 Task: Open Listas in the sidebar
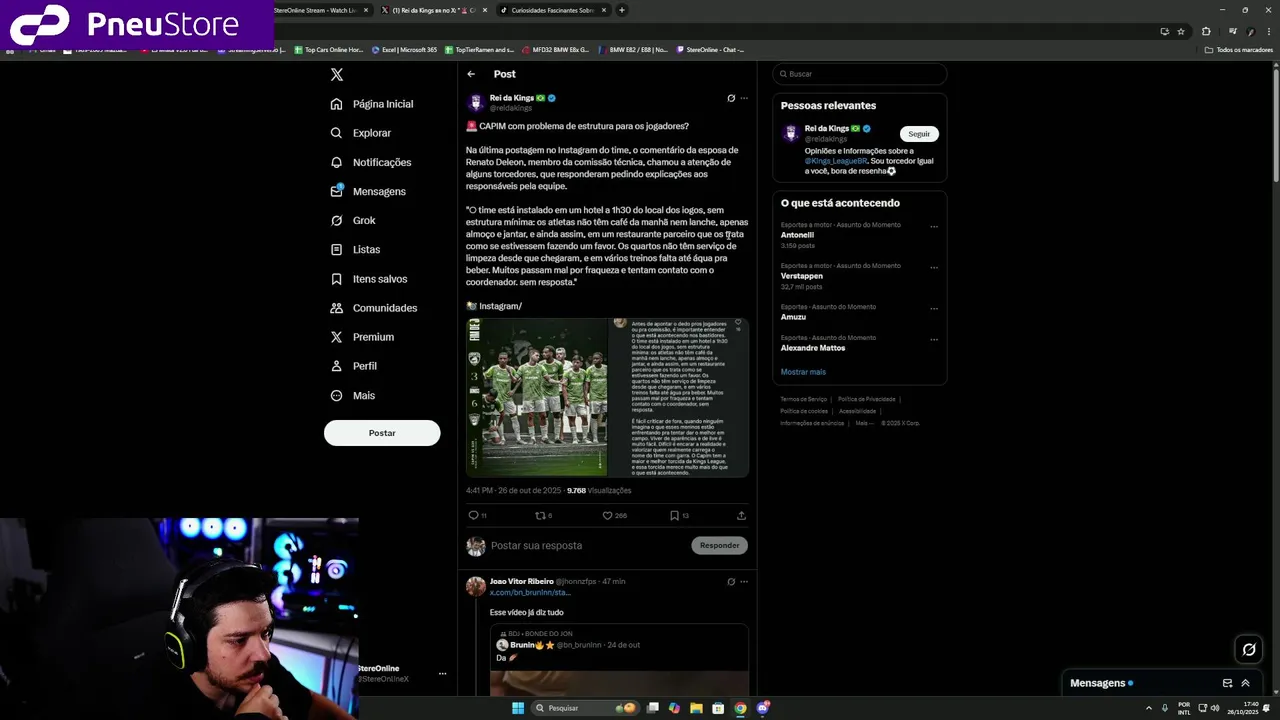coord(355,249)
